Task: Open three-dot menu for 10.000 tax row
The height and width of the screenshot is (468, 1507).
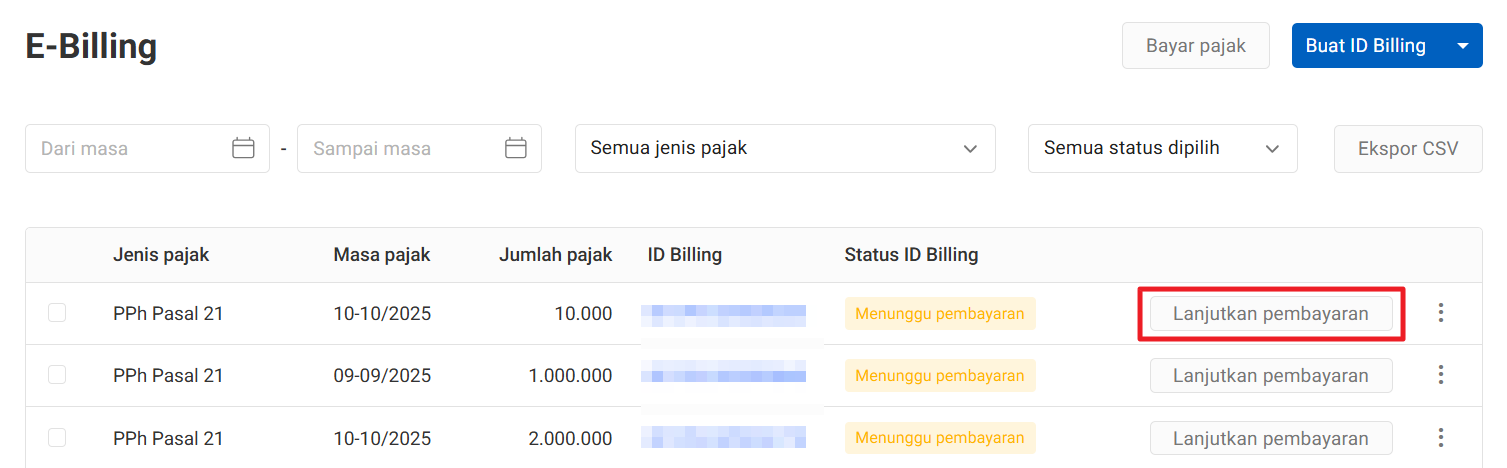Action: (x=1440, y=313)
